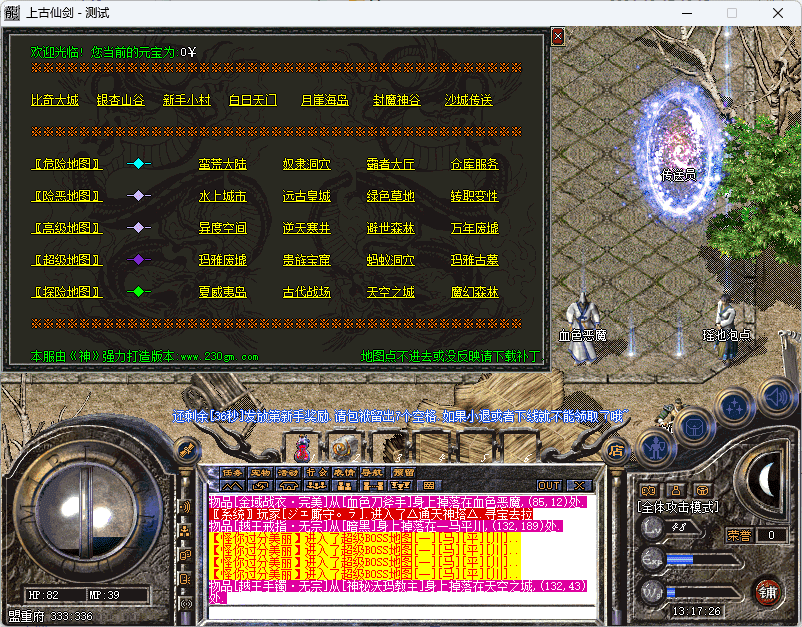Viewport: 802px width, 627px height.
Task: Click the group-of-three-people icon in the chat toolbar
Action: pyautogui.click(x=316, y=485)
